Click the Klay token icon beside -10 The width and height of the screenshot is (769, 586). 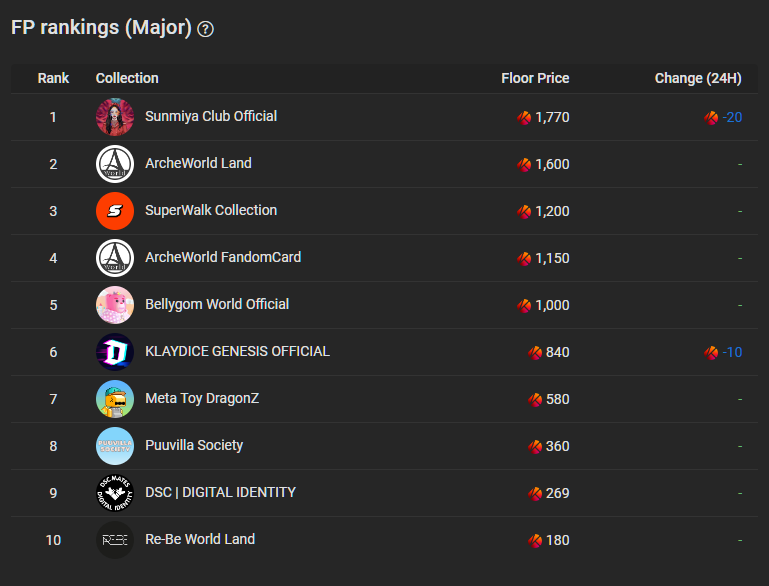coord(711,353)
